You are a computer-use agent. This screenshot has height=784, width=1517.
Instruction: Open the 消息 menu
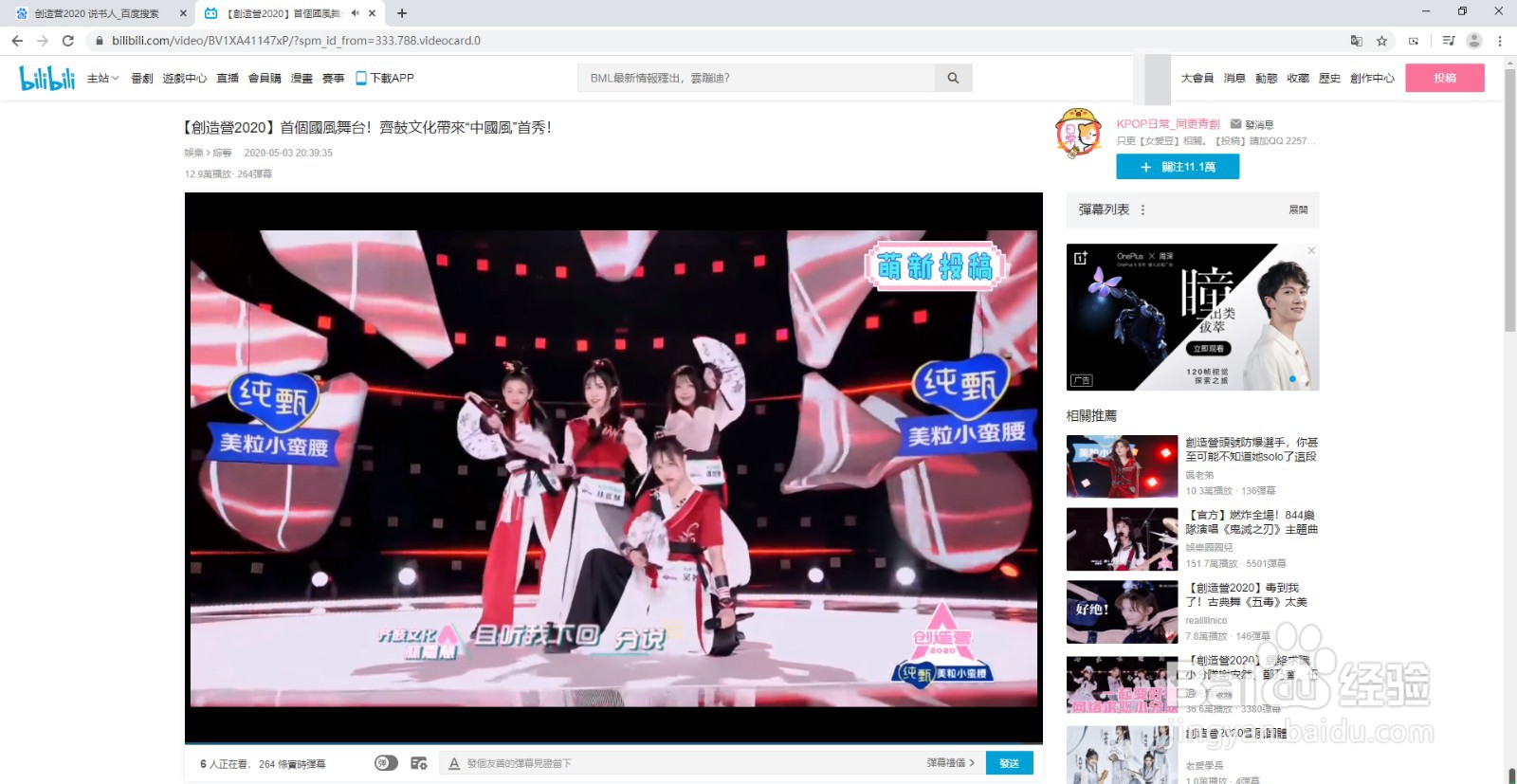click(x=1234, y=78)
